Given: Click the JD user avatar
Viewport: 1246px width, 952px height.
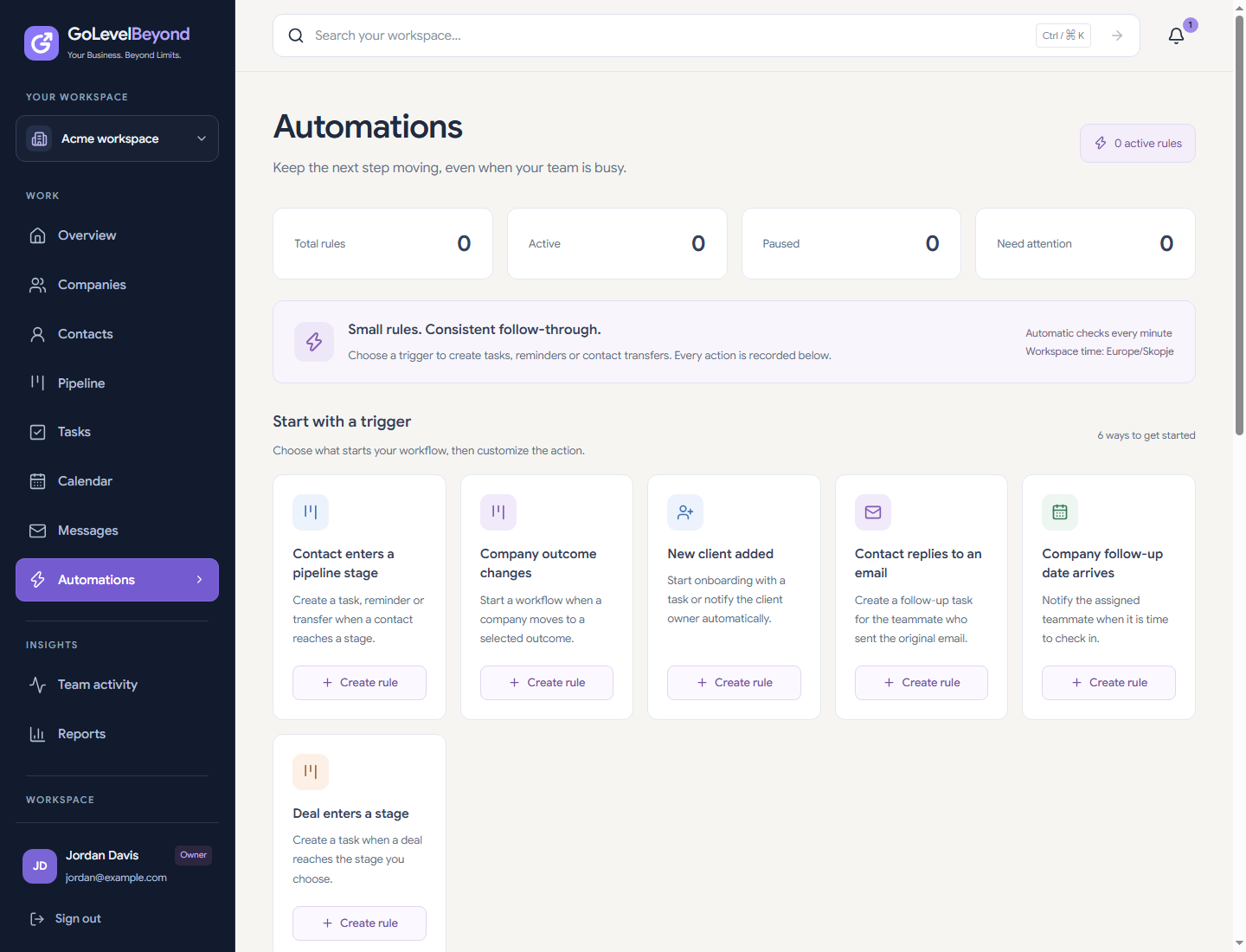Looking at the screenshot, I should (x=40, y=866).
